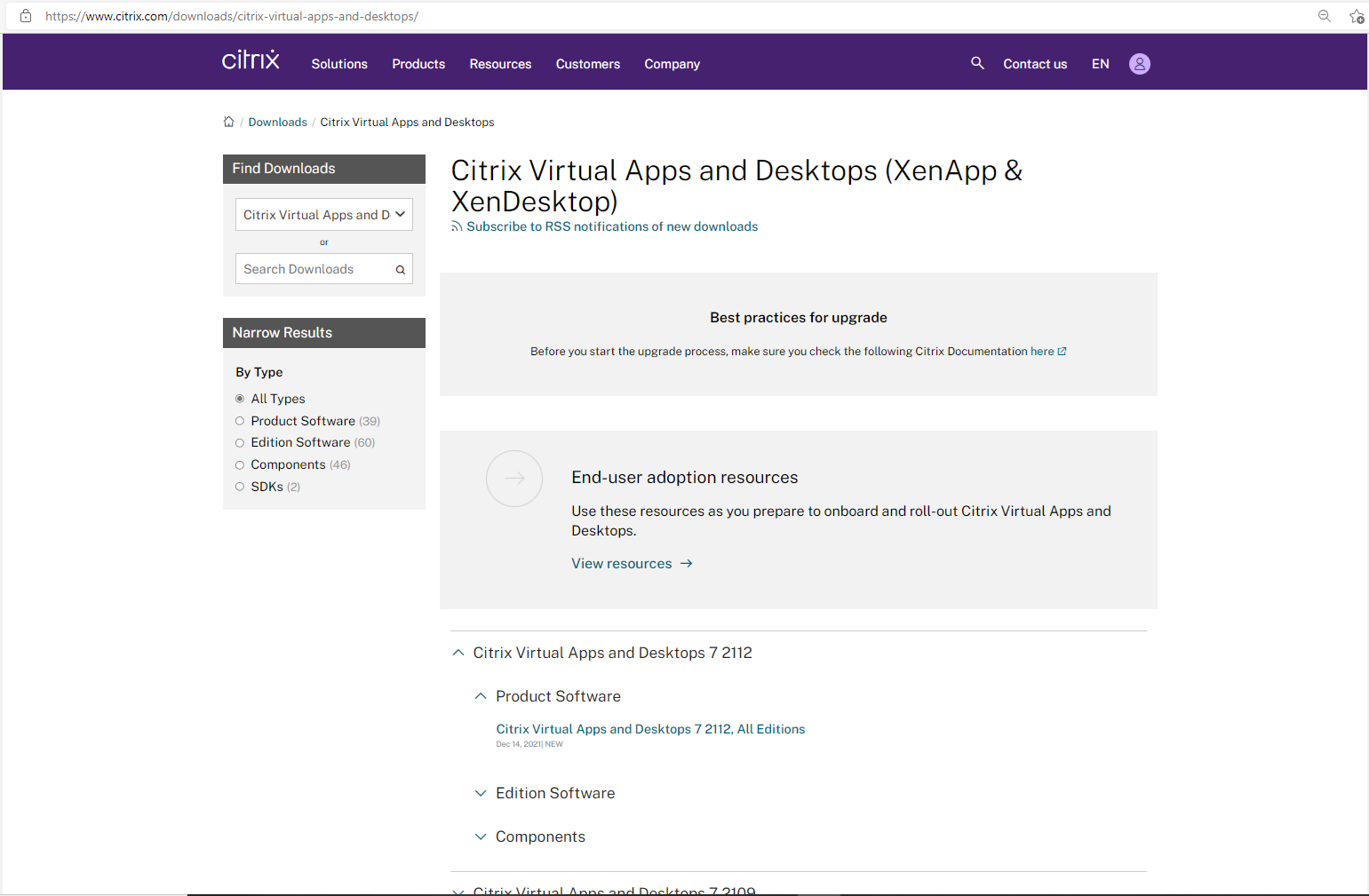Image resolution: width=1369 pixels, height=896 pixels.
Task: Open the Products menu
Action: point(418,64)
